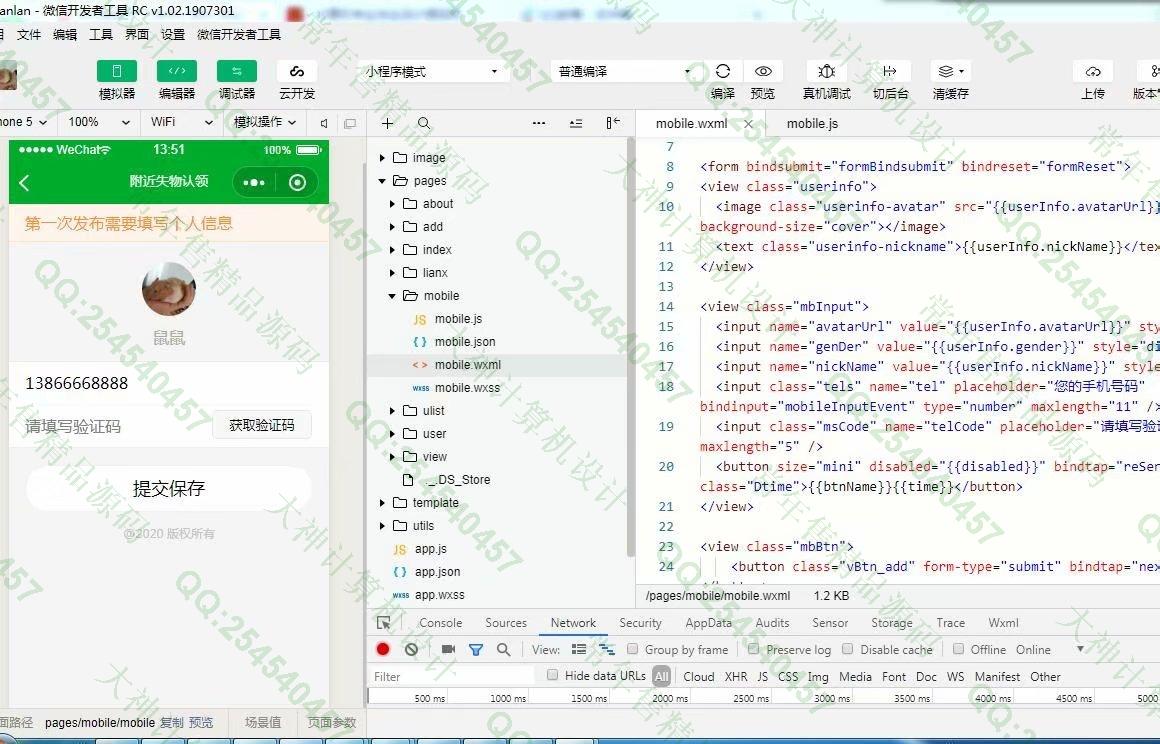Toggle the 模拟器 simulator panel button
Viewport: 1160px width, 744px height.
coord(117,71)
